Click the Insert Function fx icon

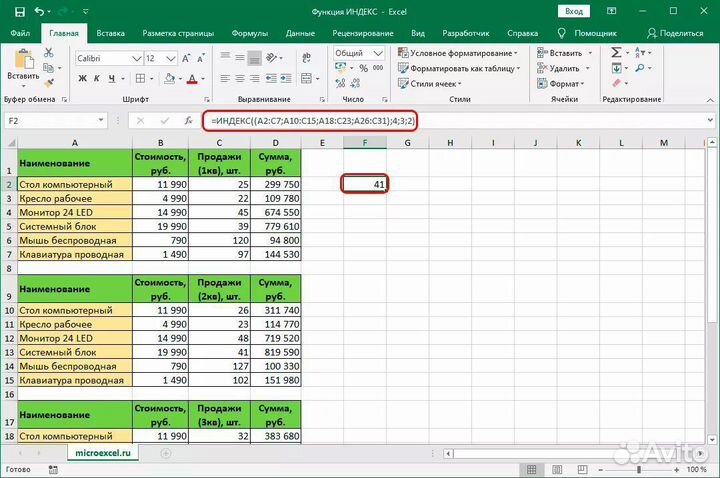click(187, 120)
